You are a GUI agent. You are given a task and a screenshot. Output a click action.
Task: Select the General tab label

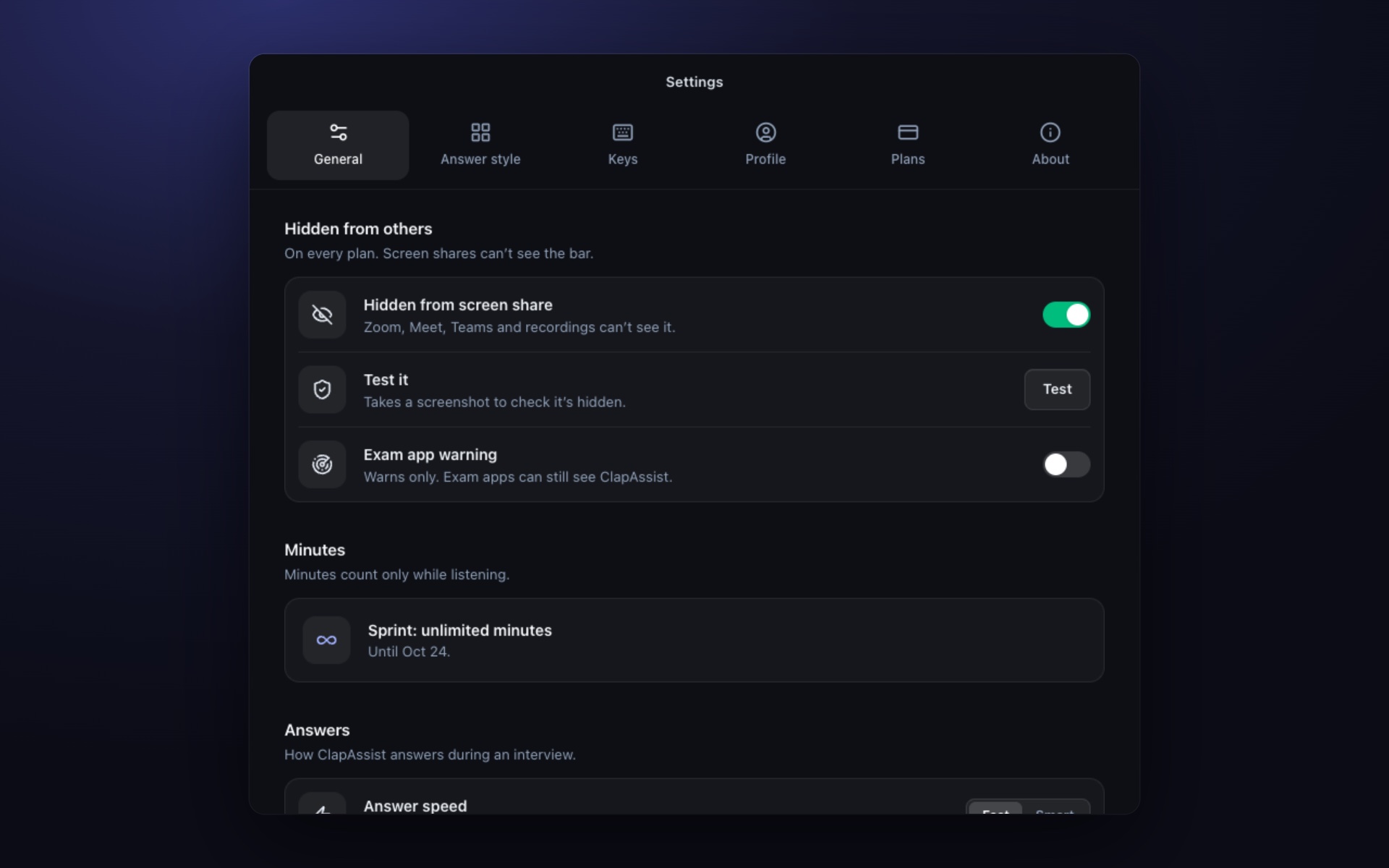338,159
